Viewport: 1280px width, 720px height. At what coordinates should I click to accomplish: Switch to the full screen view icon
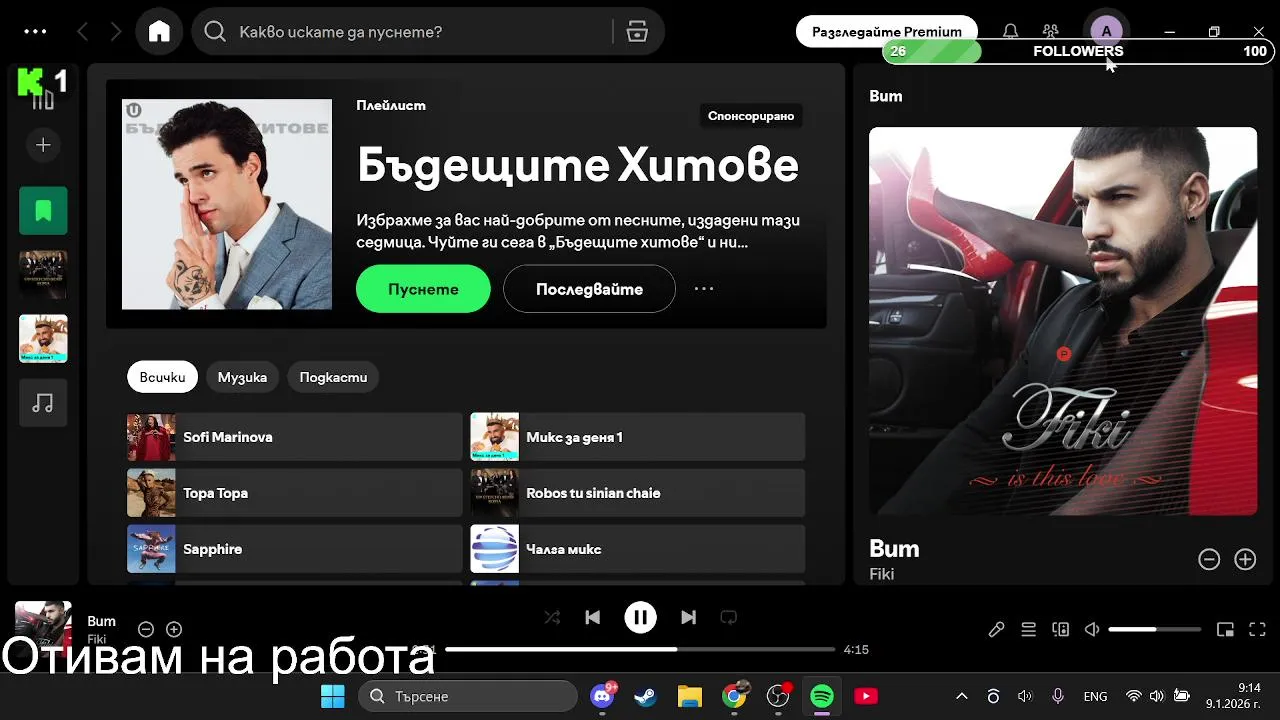tap(1258, 629)
